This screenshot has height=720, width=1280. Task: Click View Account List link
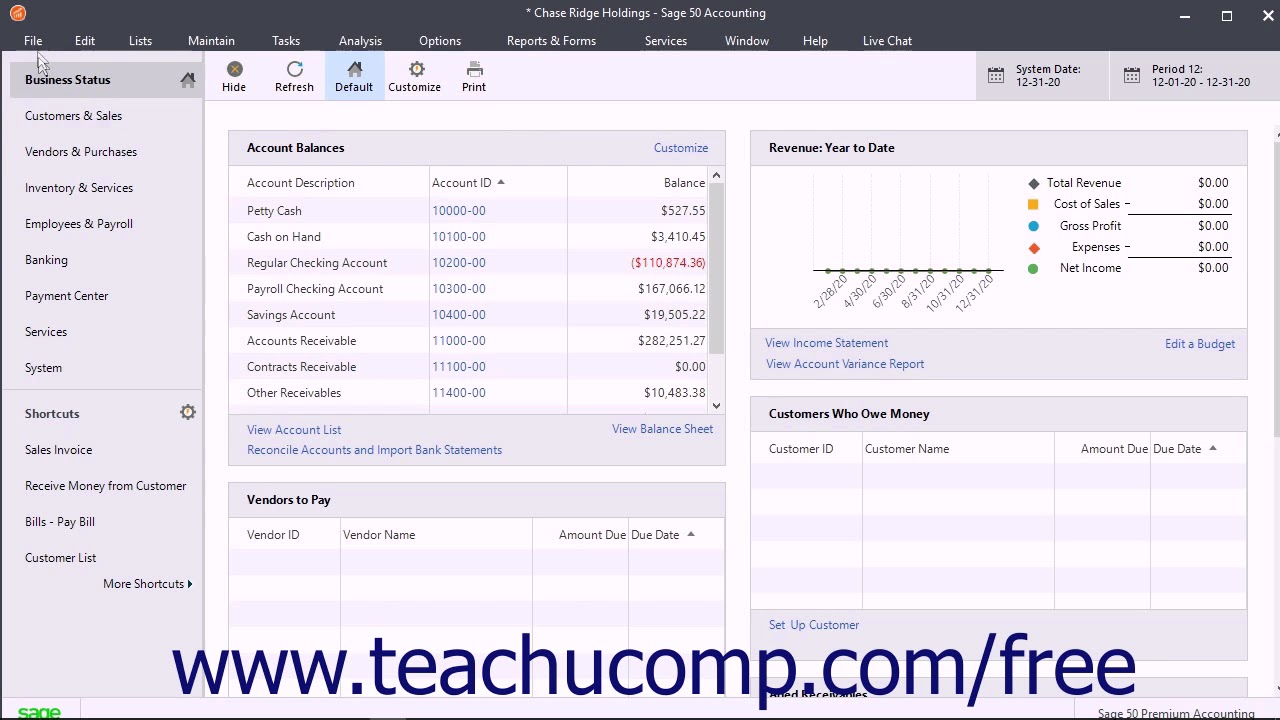(x=294, y=430)
